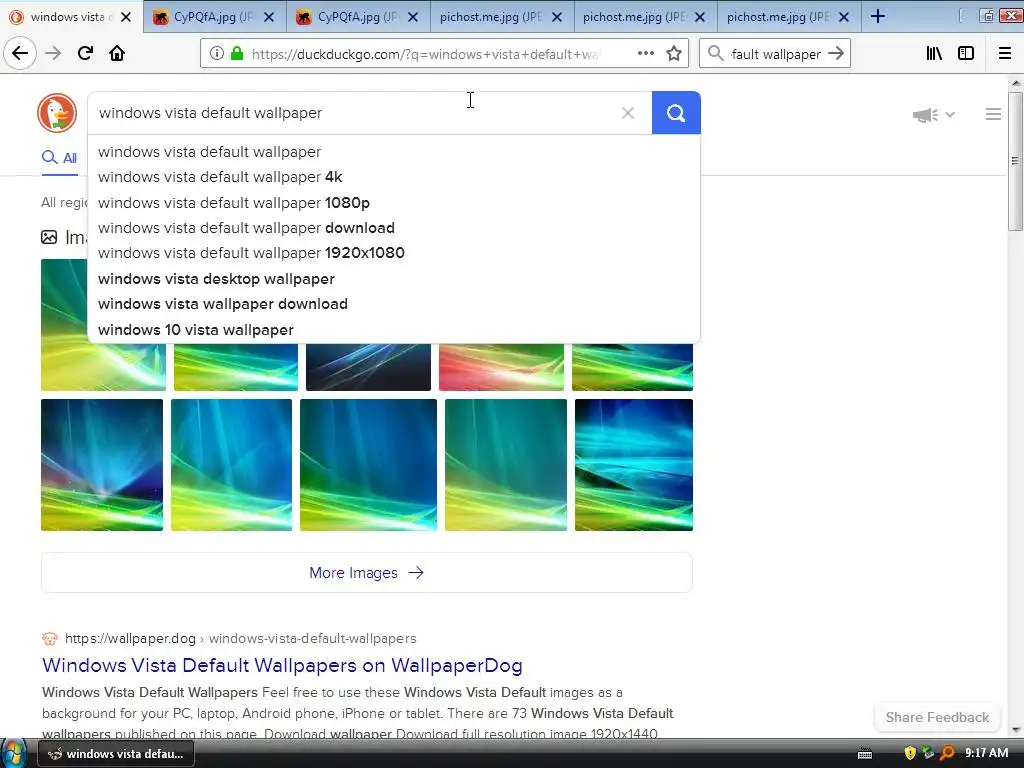This screenshot has height=768, width=1024.
Task: Reload the current page
Action: tap(85, 53)
